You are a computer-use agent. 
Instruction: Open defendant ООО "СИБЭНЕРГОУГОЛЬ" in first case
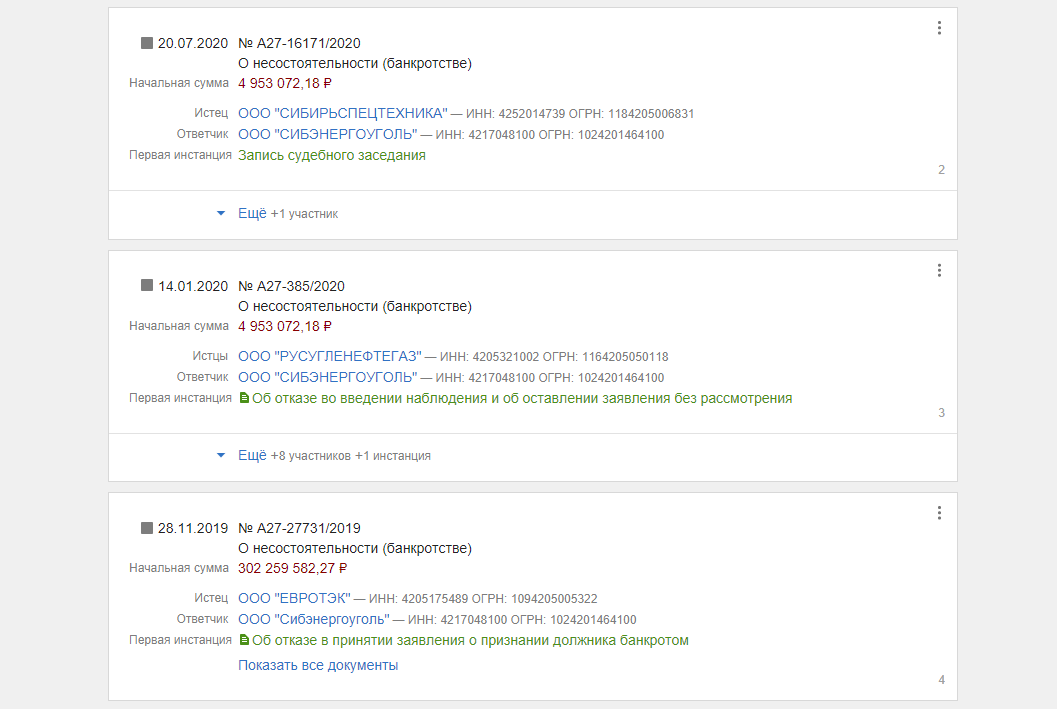click(327, 135)
